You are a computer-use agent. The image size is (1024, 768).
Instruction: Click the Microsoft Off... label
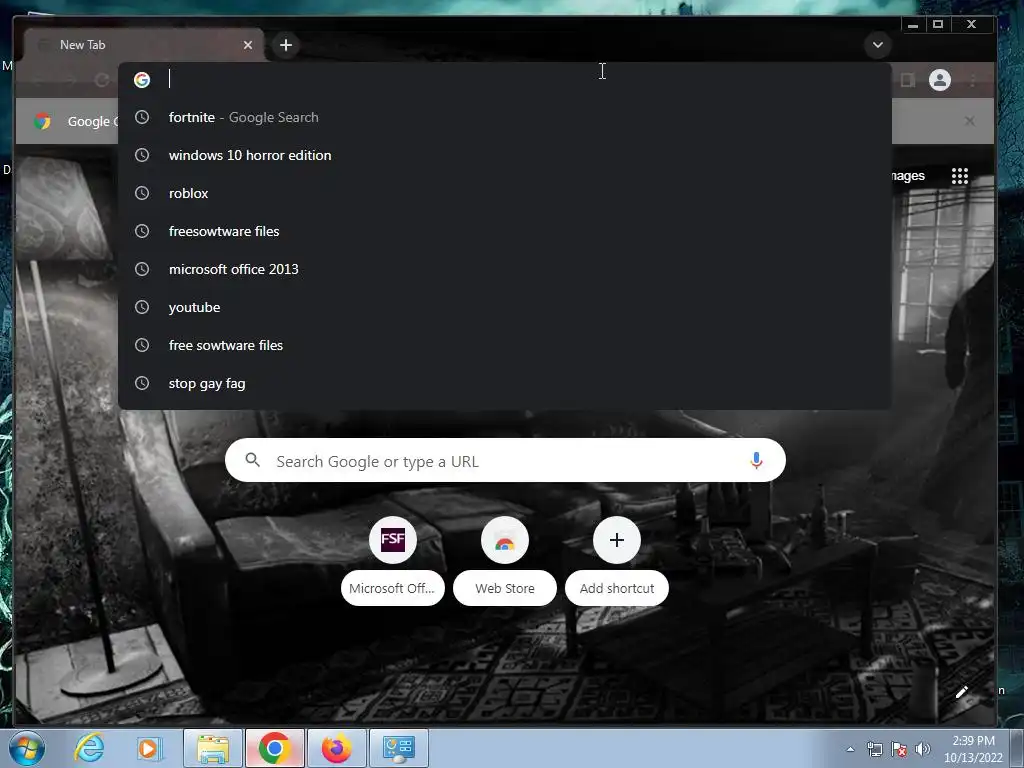coord(392,588)
